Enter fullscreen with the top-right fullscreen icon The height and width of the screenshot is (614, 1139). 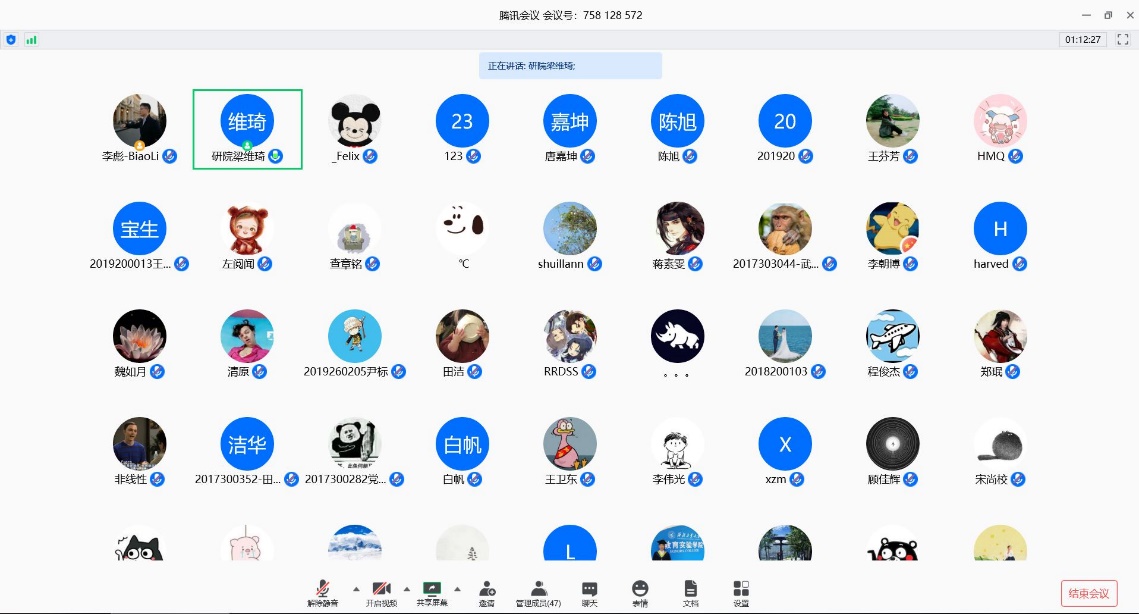(x=1122, y=40)
